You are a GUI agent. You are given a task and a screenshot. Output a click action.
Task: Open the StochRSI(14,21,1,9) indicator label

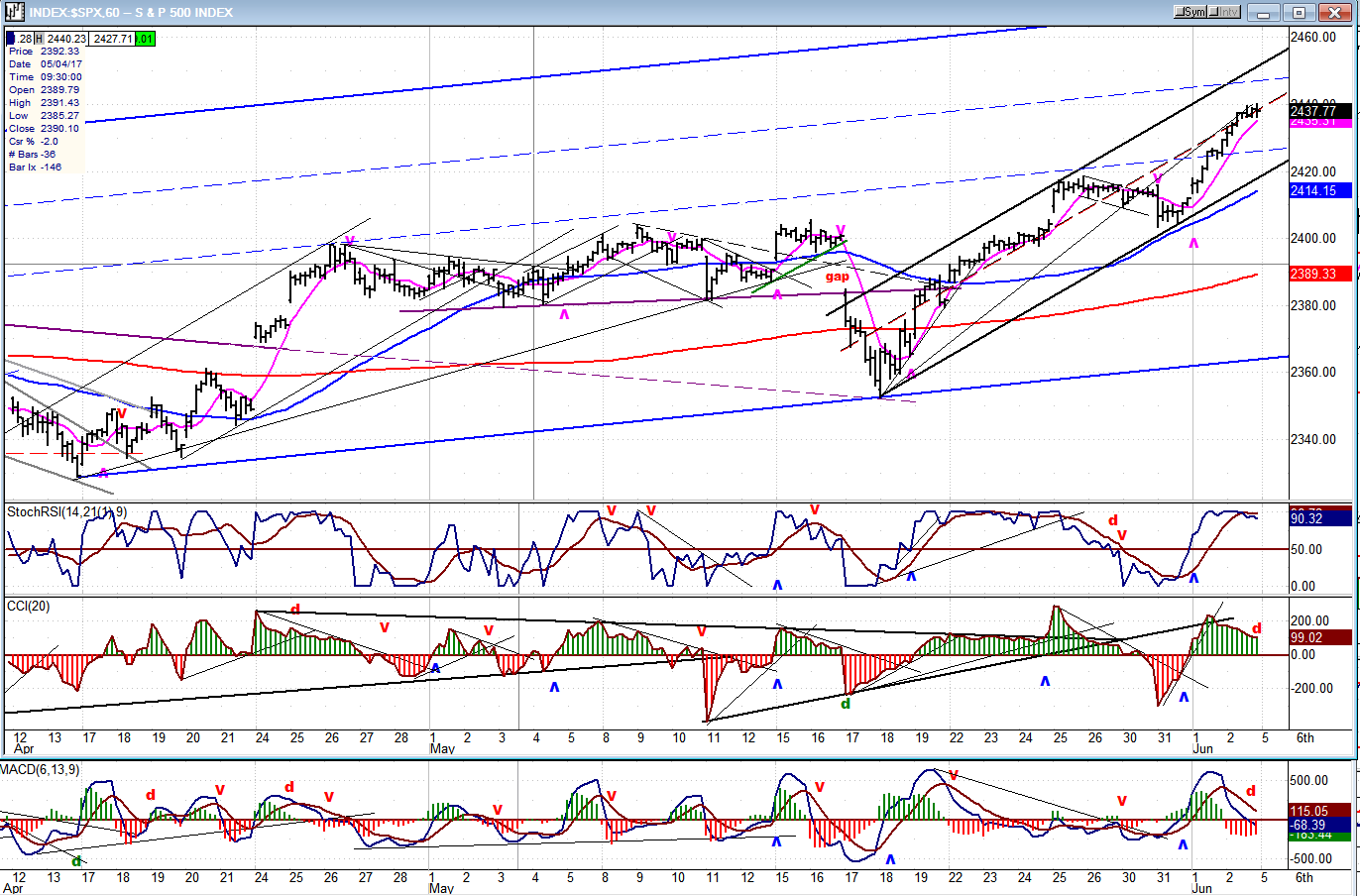[66, 511]
